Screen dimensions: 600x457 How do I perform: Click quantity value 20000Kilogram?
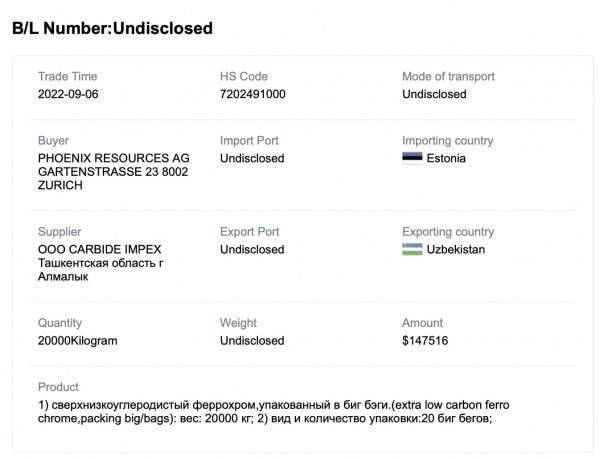tap(77, 340)
